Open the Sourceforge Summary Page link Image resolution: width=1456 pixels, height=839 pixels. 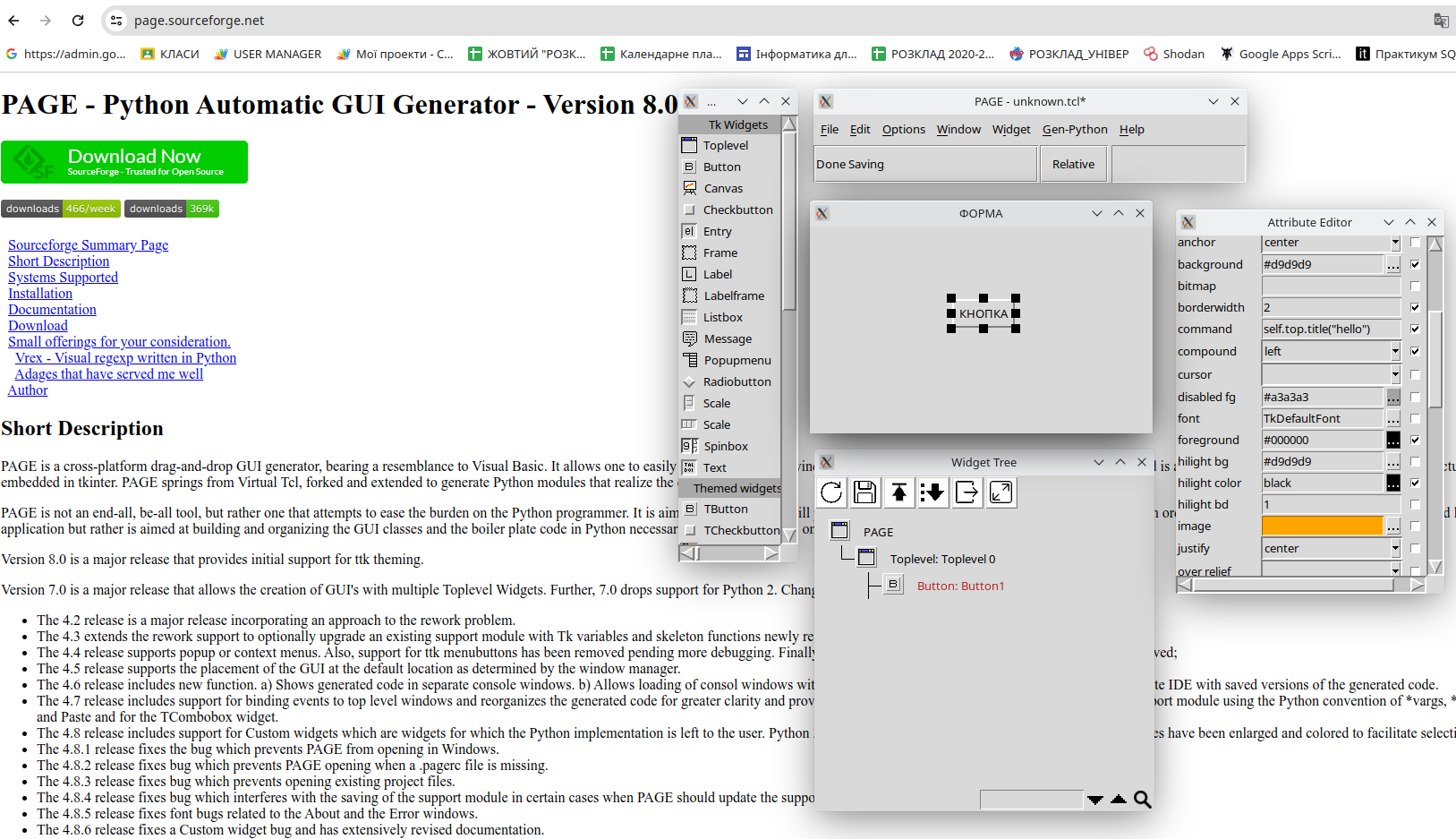tap(88, 244)
